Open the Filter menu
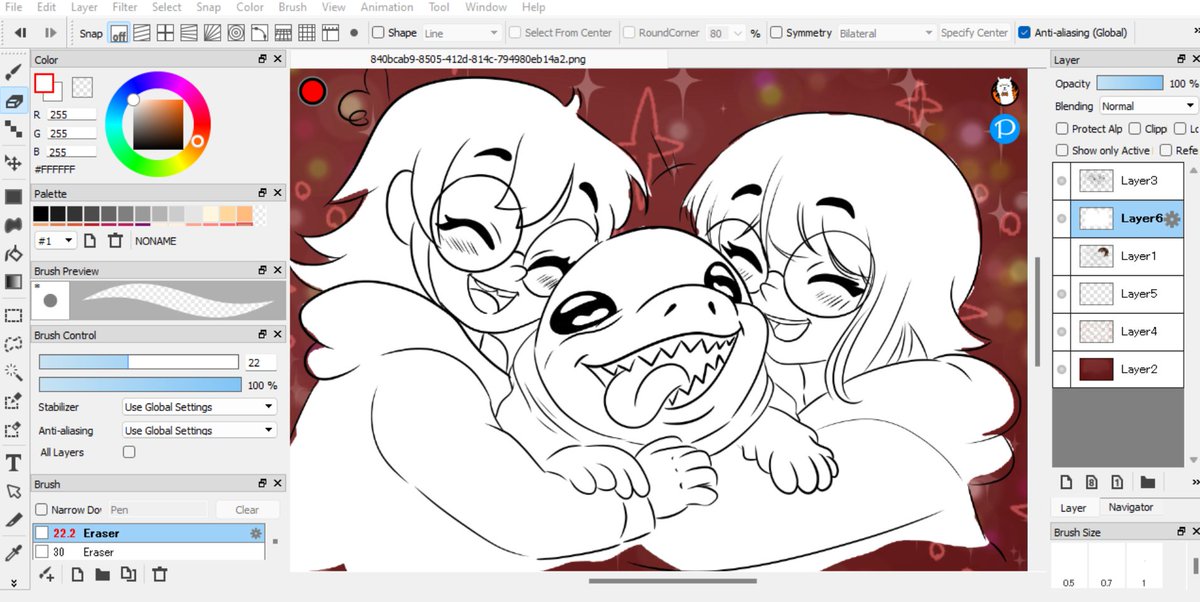Image resolution: width=1200 pixels, height=602 pixels. (x=124, y=7)
